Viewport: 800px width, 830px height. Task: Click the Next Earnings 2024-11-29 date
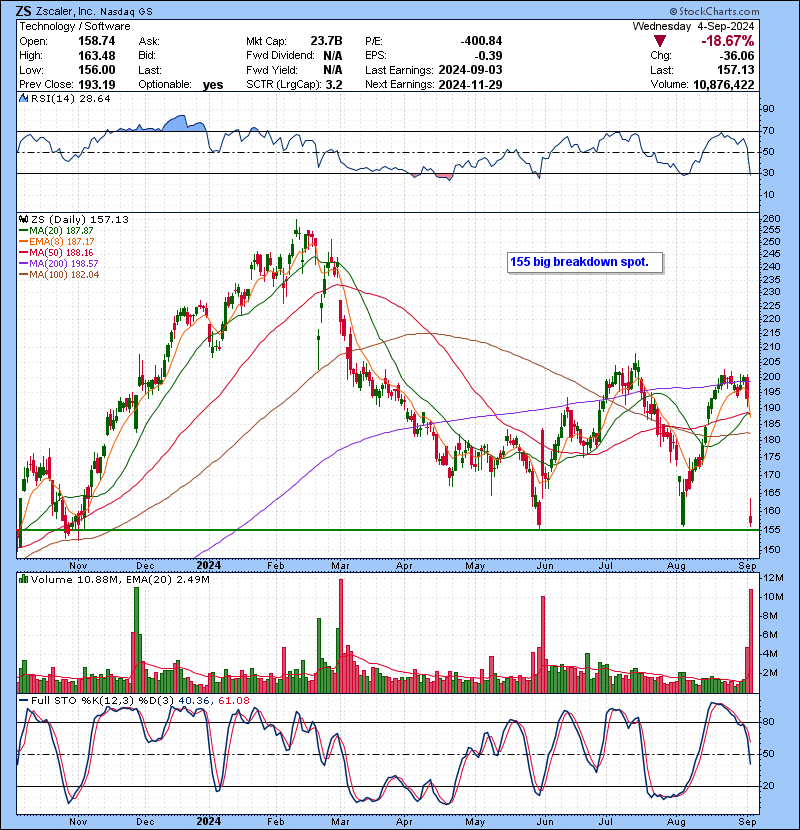[470, 84]
